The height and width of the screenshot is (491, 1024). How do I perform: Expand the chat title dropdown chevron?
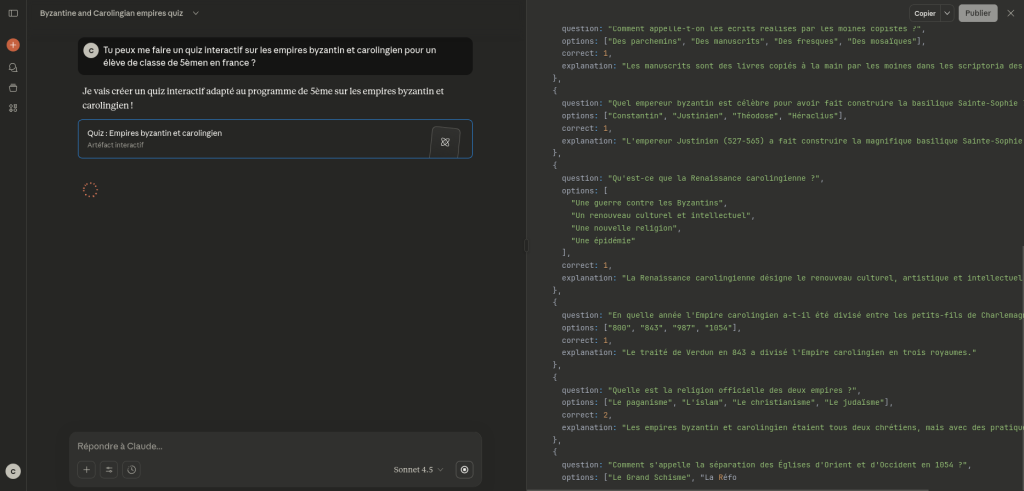[195, 13]
